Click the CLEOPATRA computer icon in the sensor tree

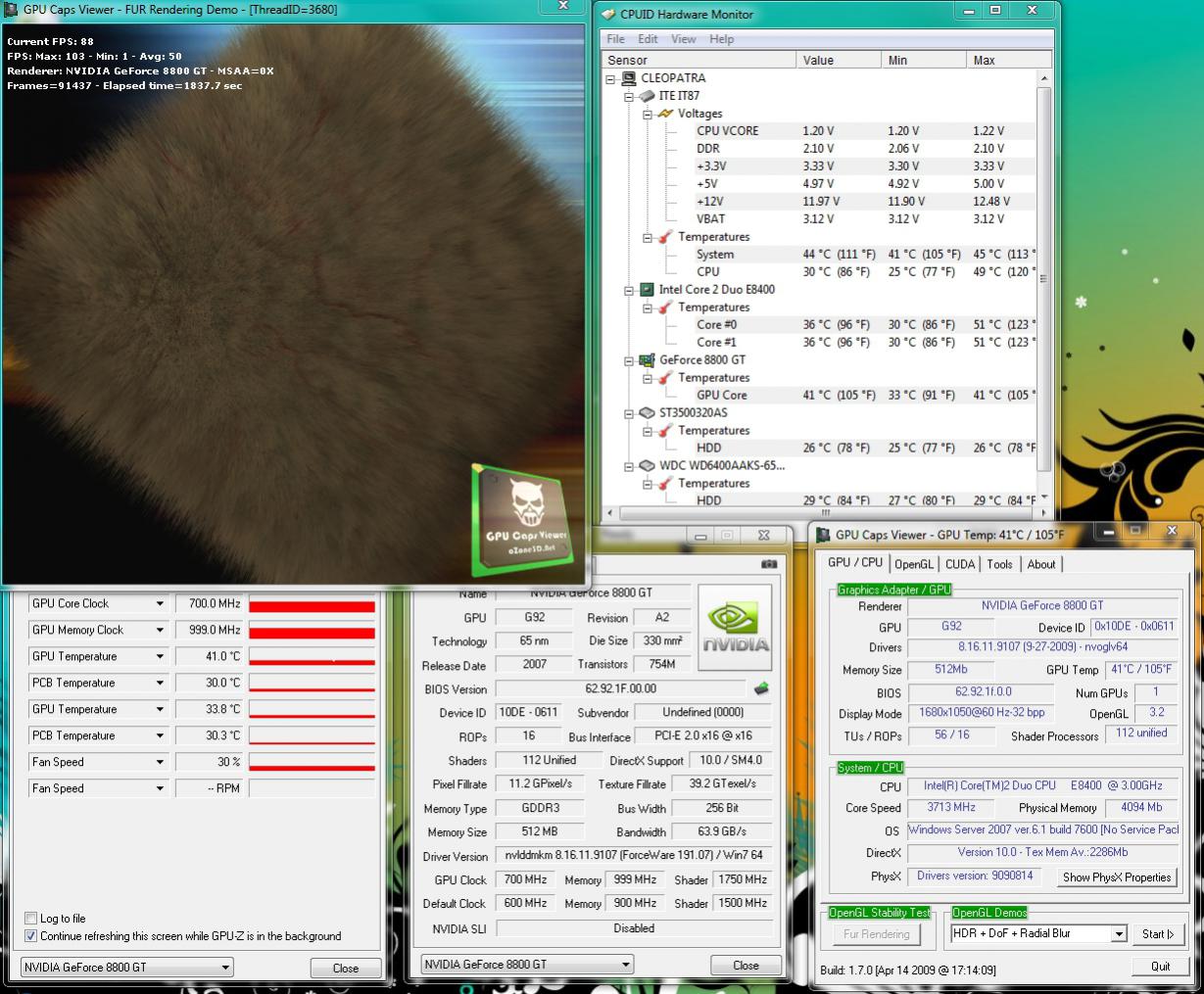[x=630, y=78]
